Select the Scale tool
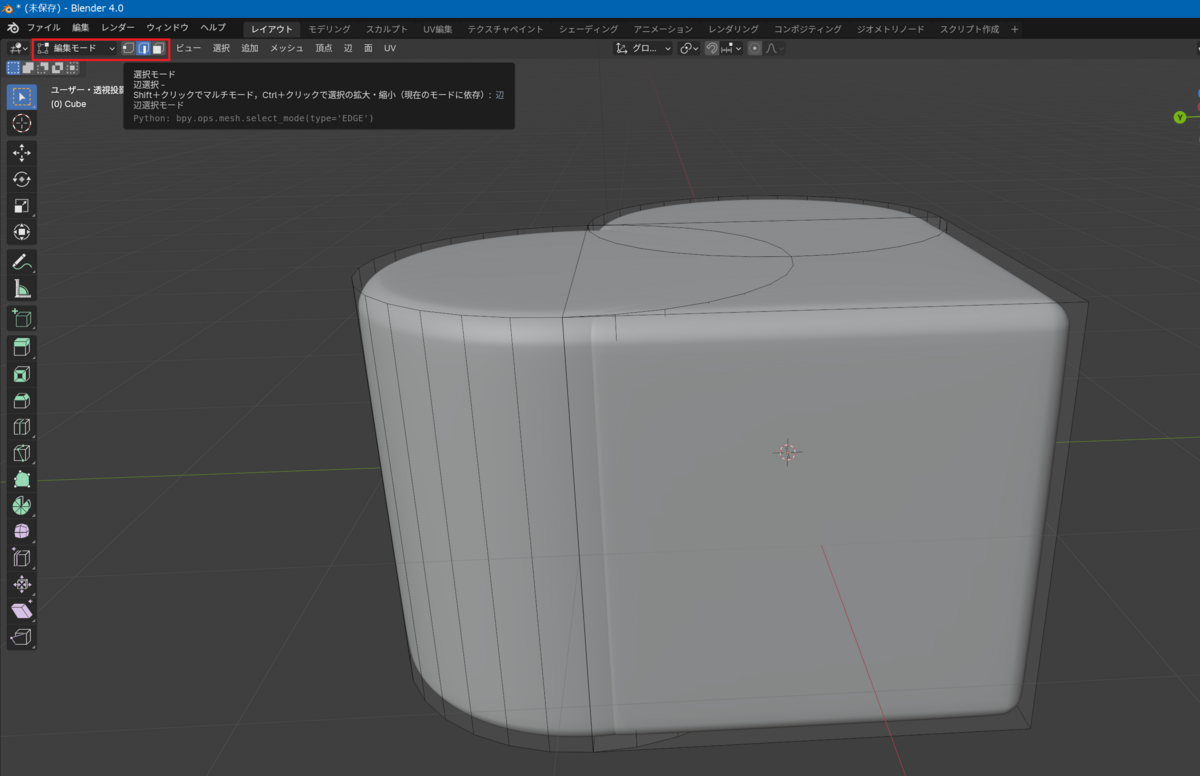 [21, 206]
